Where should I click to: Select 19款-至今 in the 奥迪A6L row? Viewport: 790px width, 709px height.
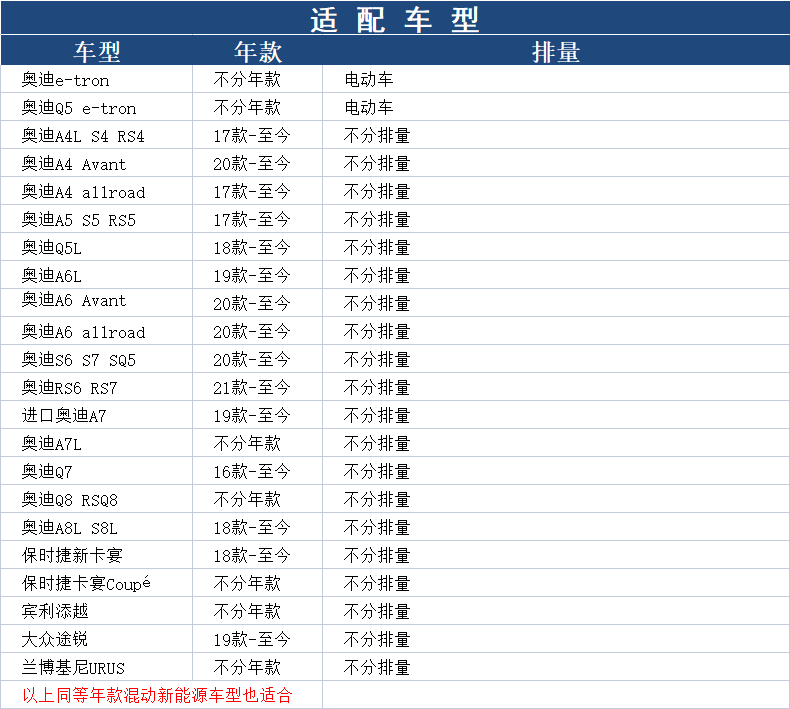pyautogui.click(x=252, y=276)
